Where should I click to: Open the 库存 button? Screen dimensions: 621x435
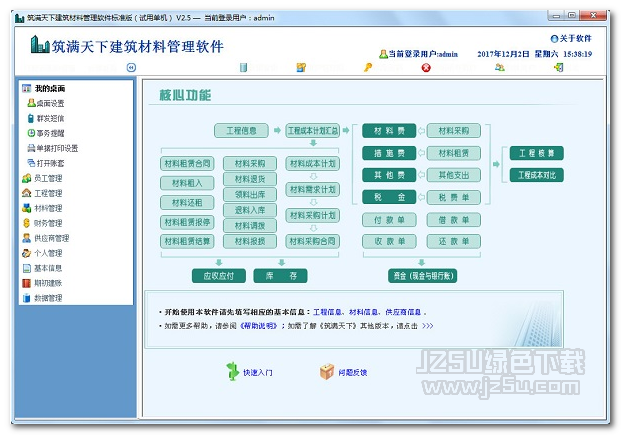point(280,276)
